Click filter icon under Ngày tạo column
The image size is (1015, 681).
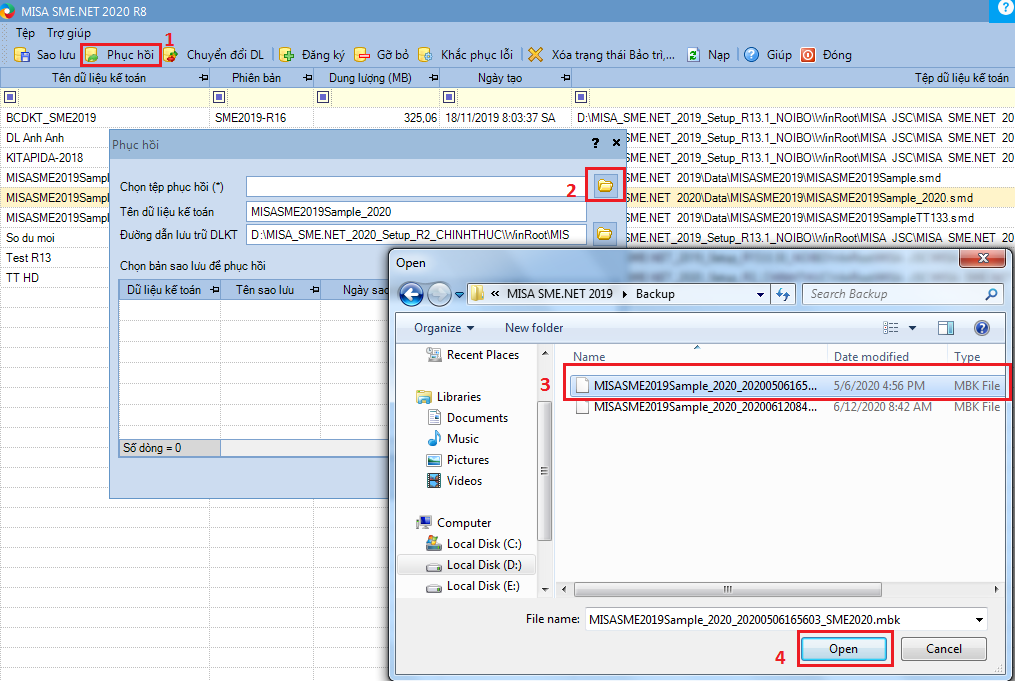(449, 97)
